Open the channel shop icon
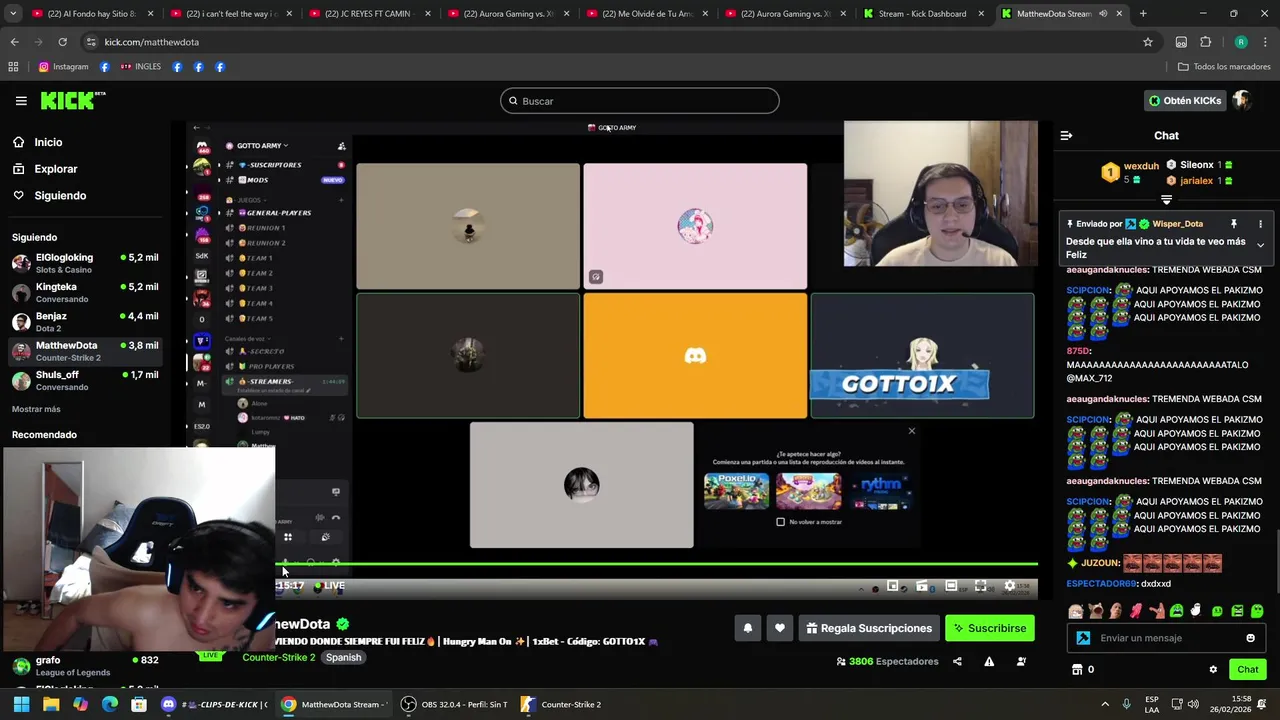 [1077, 669]
